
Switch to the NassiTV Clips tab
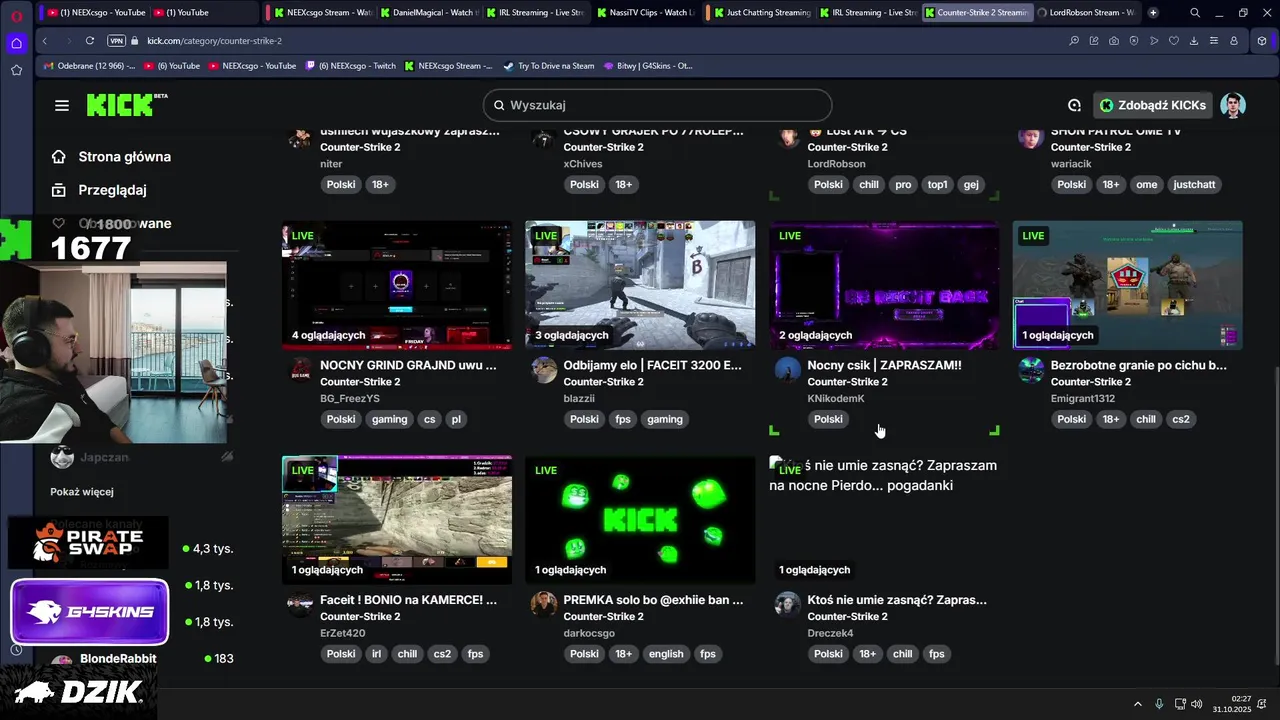(x=645, y=13)
